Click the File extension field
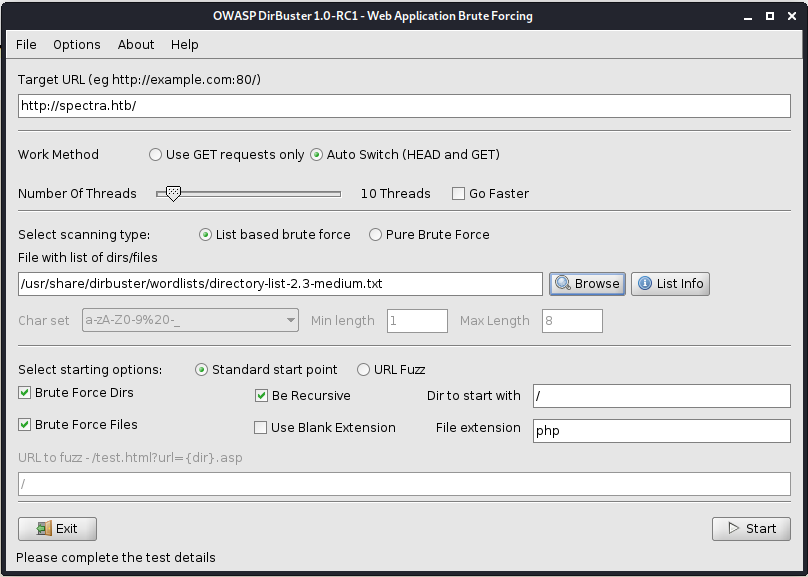 coord(662,431)
